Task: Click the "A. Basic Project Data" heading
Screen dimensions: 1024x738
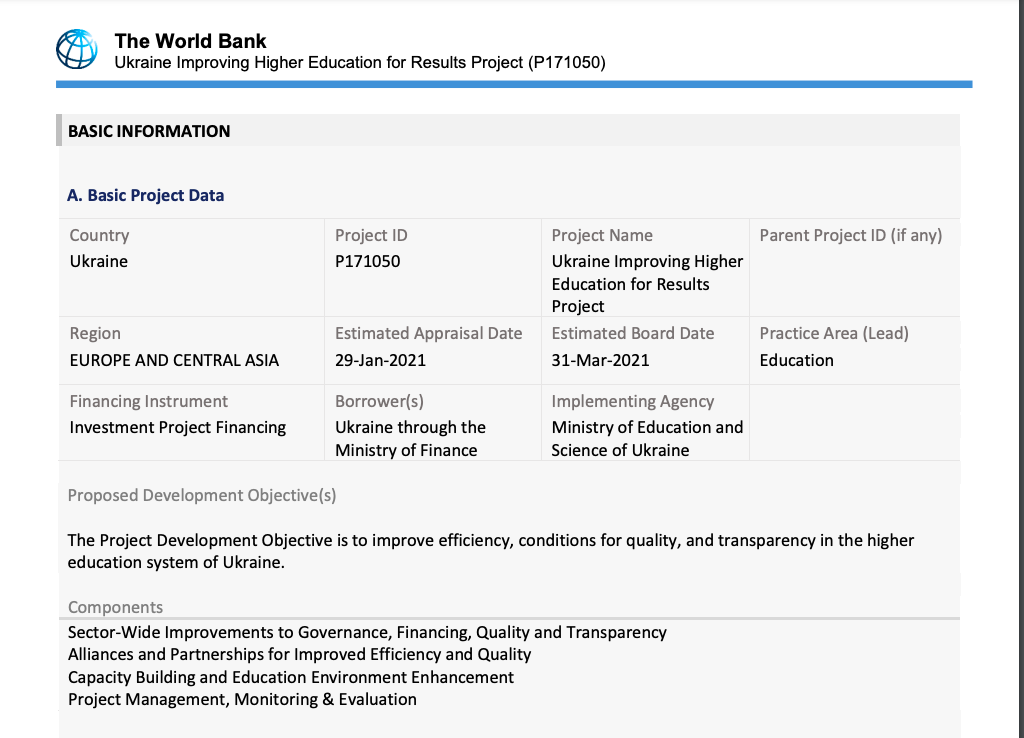Action: click(146, 195)
